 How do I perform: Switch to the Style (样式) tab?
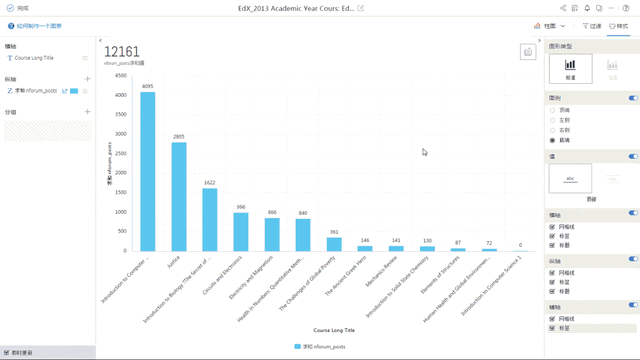[619, 26]
